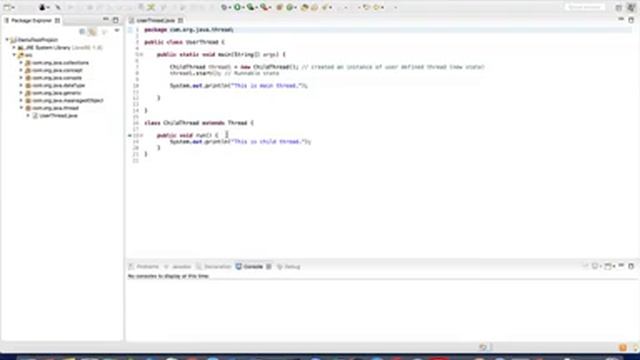Select the Java perspective icon
Screen dimensions: 640x360
click(631, 7)
